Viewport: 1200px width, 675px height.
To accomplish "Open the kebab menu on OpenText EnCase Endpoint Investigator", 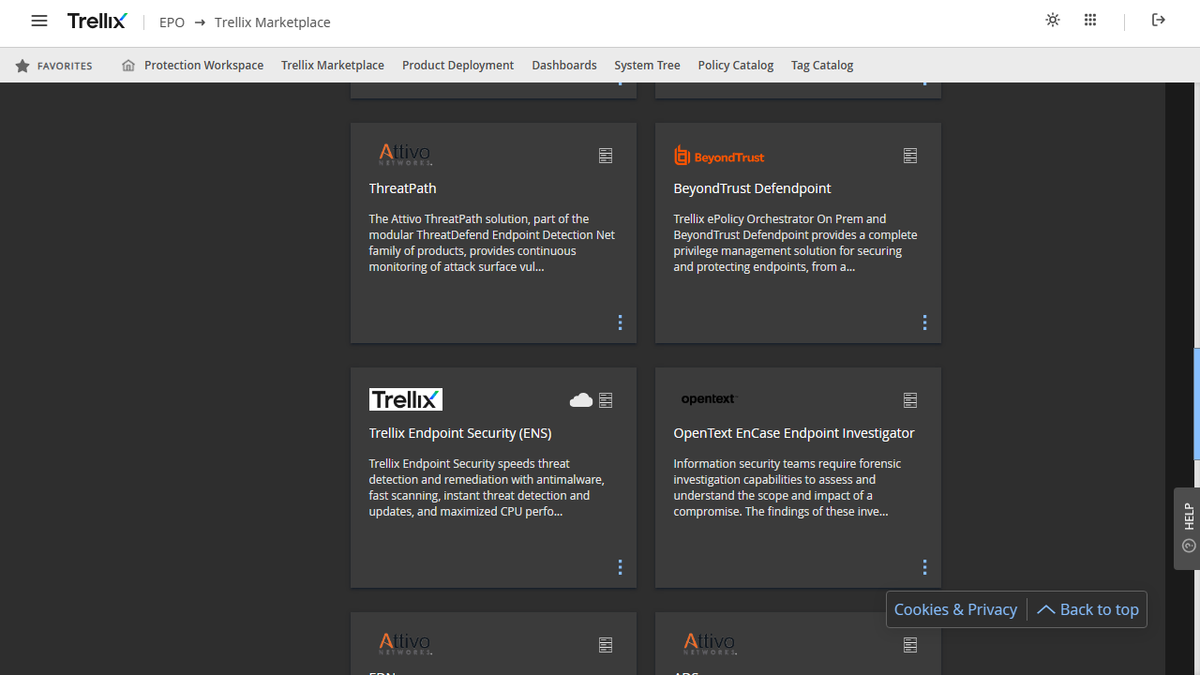I will (924, 566).
